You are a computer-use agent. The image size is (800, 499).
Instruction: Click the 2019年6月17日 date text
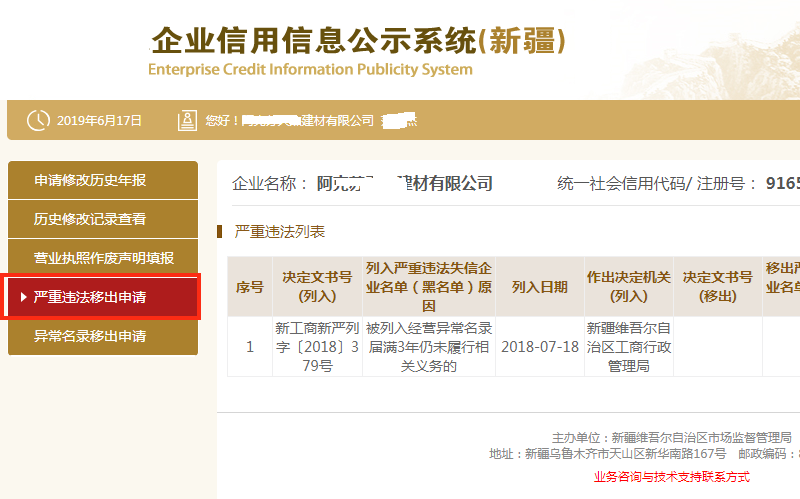coord(99,121)
